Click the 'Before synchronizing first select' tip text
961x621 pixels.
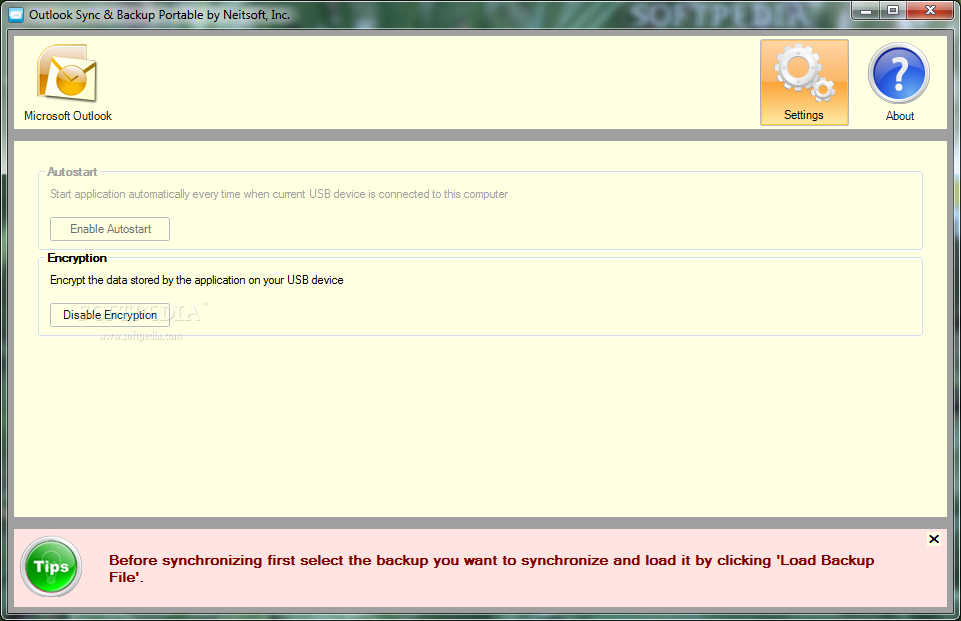[x=492, y=568]
